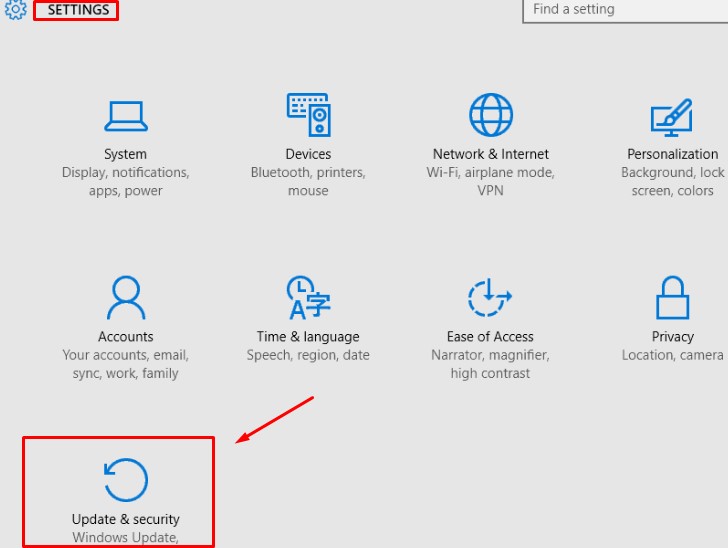Open Devices via the keyboard and speaker icon

(308, 115)
